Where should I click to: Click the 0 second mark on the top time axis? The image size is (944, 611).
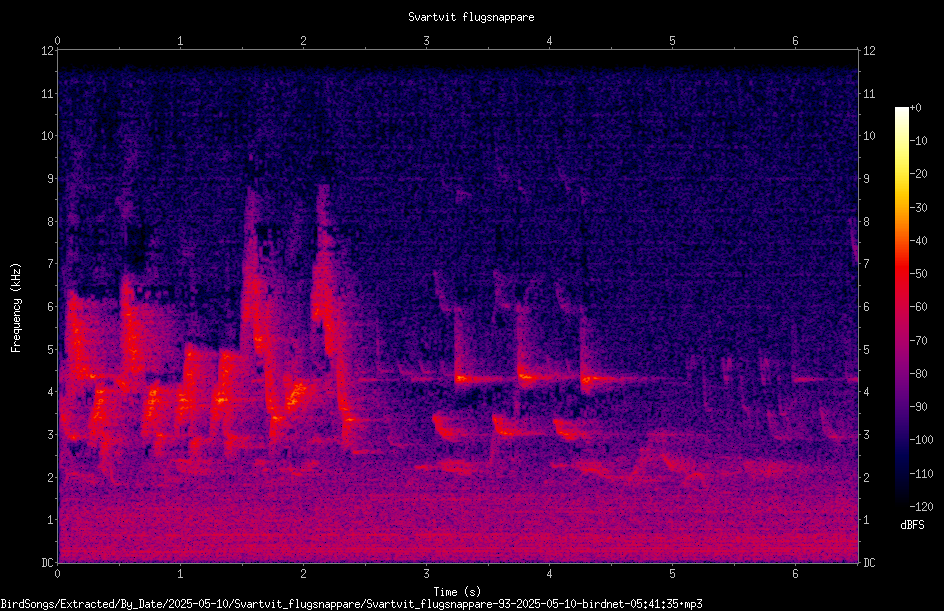tap(57, 41)
